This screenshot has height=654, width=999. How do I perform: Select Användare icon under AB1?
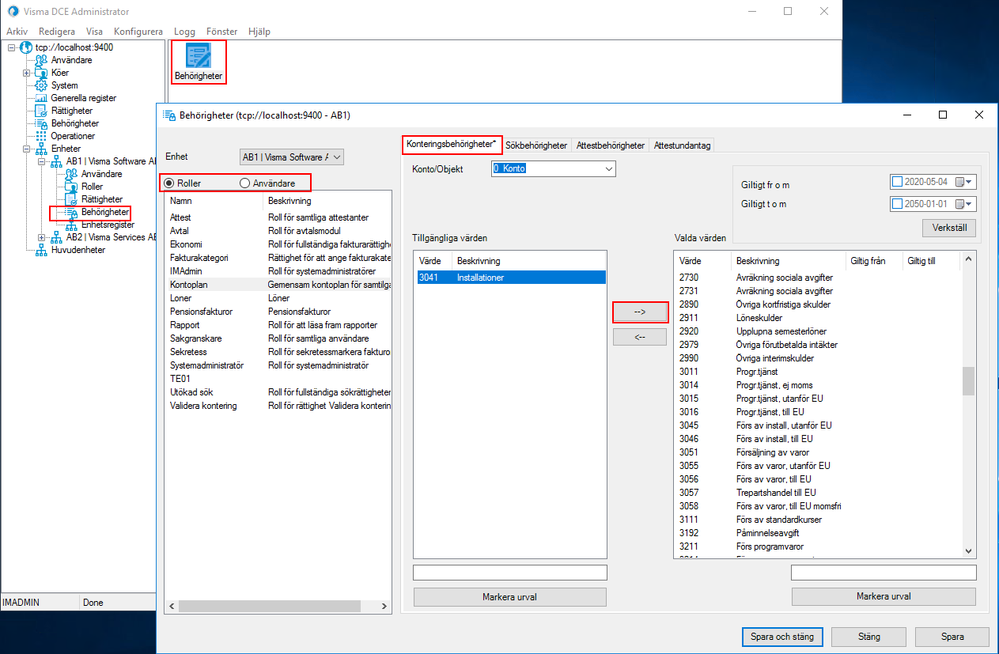point(71,174)
